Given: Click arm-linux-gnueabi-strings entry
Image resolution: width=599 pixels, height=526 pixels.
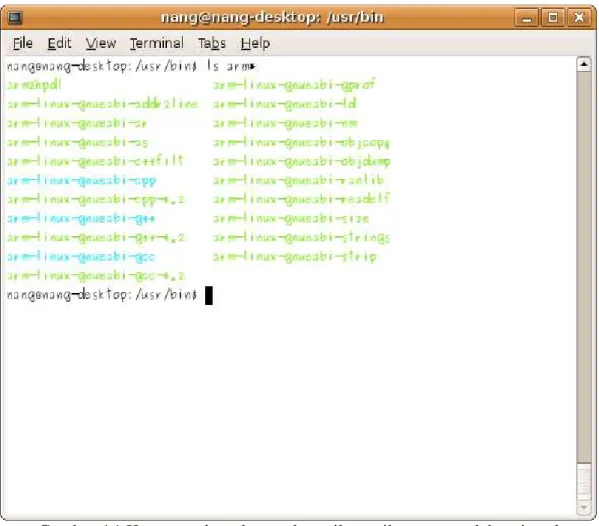Looking at the screenshot, I should (x=301, y=238).
